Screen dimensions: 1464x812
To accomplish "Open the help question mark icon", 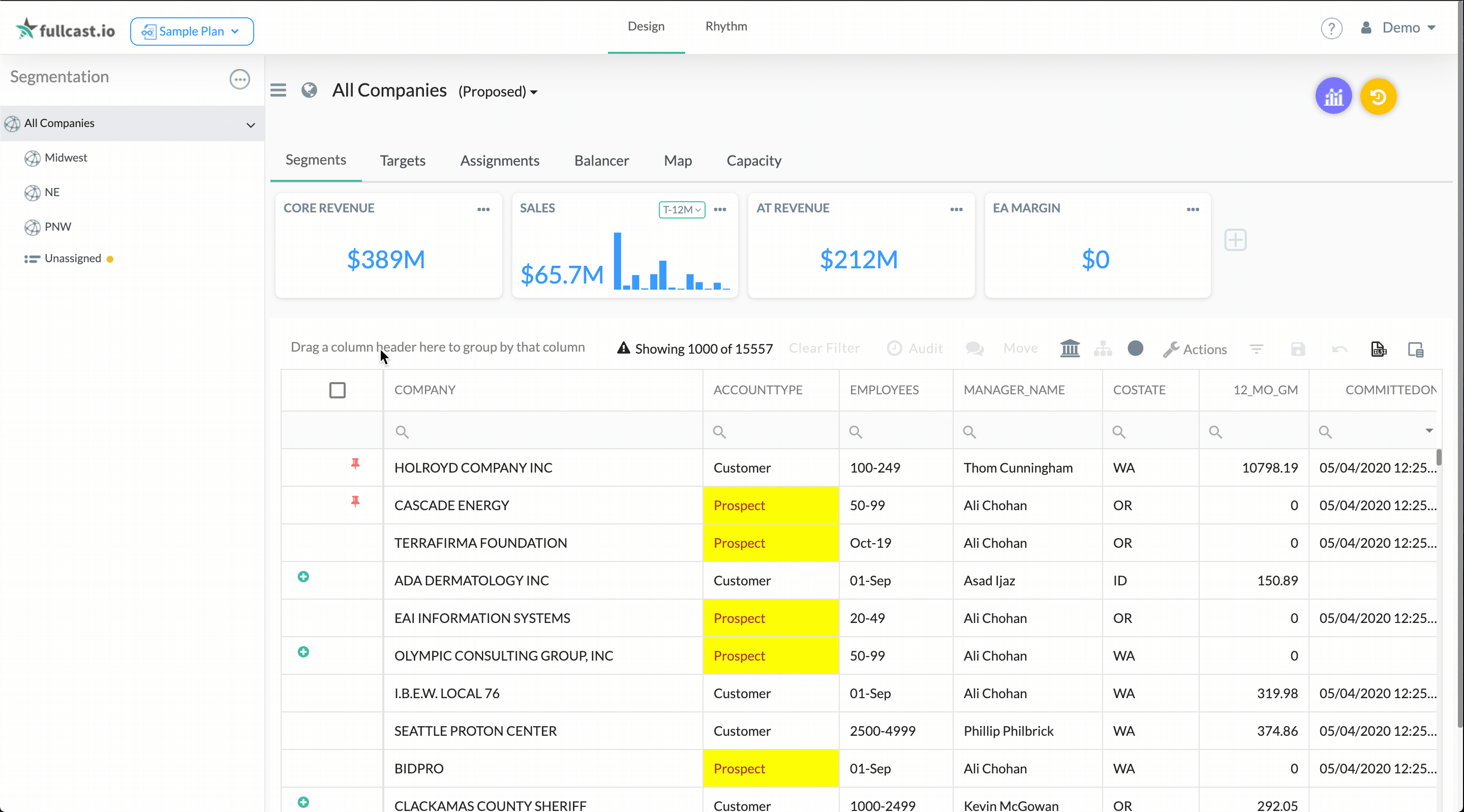I will tap(1331, 28).
